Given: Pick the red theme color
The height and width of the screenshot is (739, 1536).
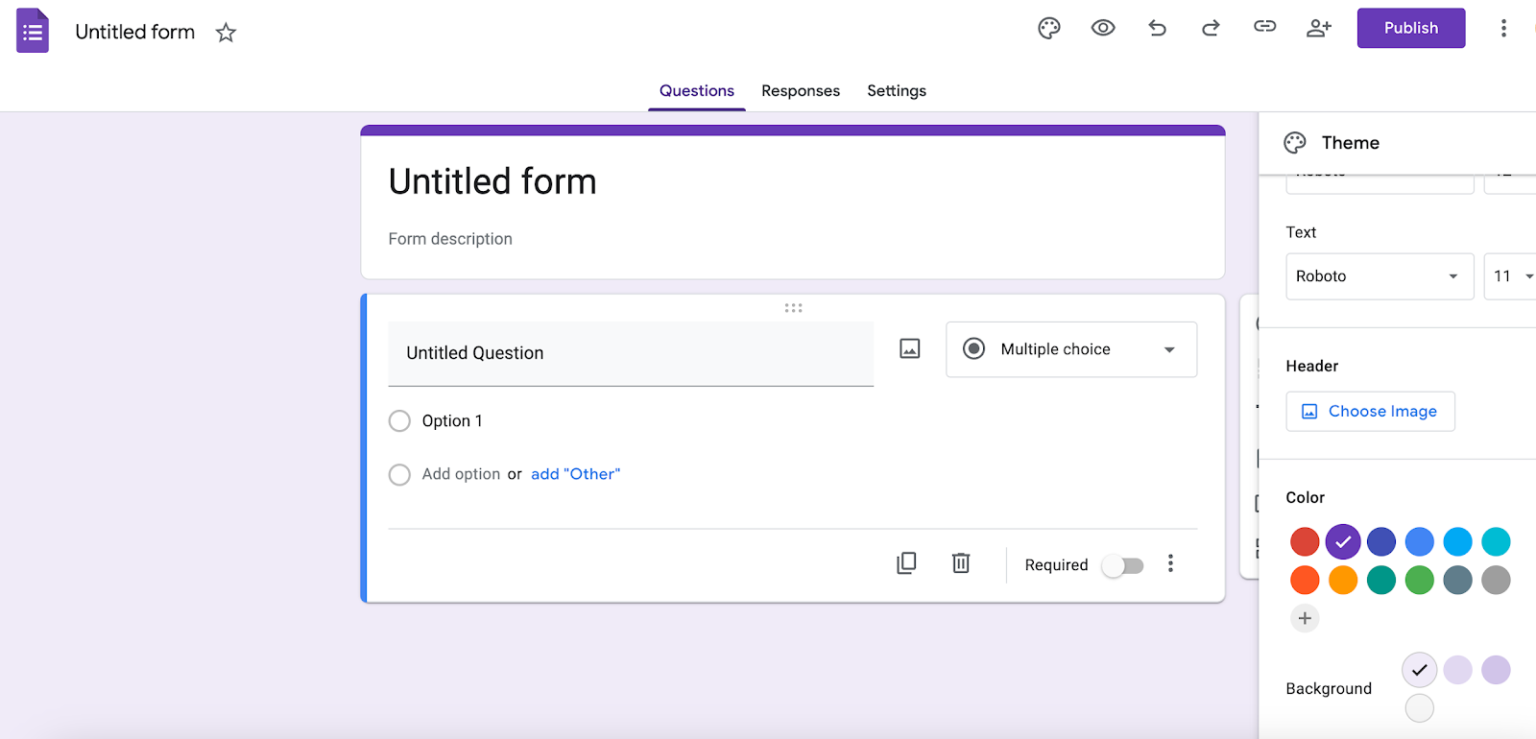Looking at the screenshot, I should 1304,542.
